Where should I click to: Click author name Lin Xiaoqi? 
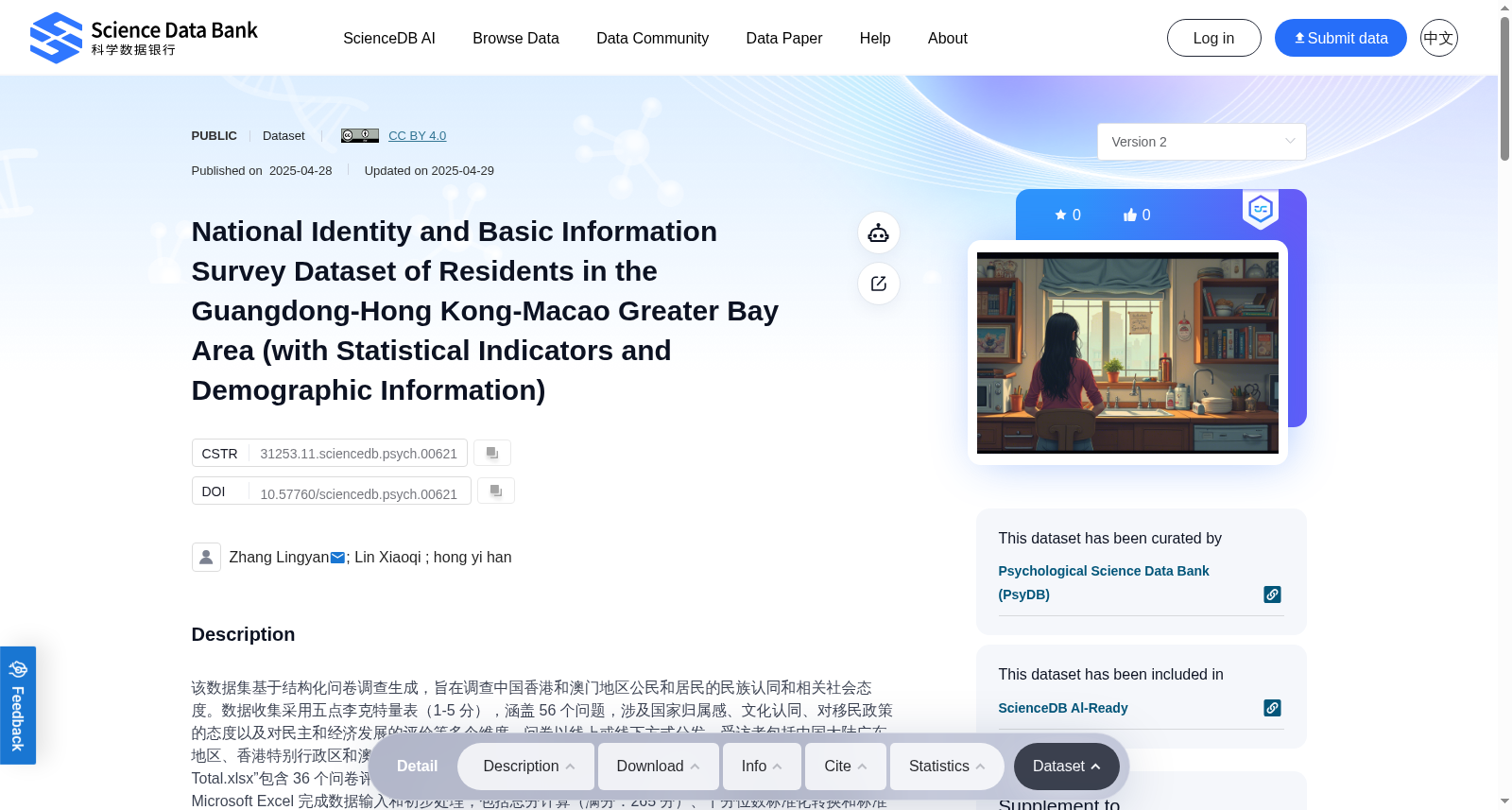387,558
